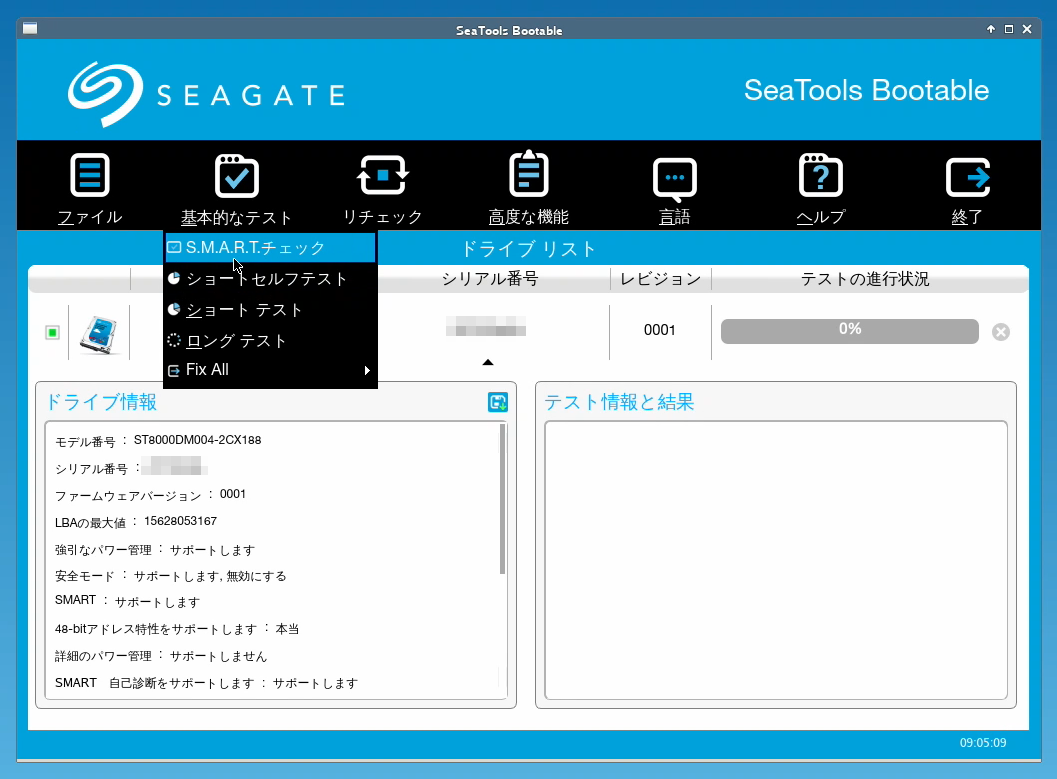Open the ヘルプ question mark icon
Viewport: 1057px width, 779px height.
pos(820,175)
